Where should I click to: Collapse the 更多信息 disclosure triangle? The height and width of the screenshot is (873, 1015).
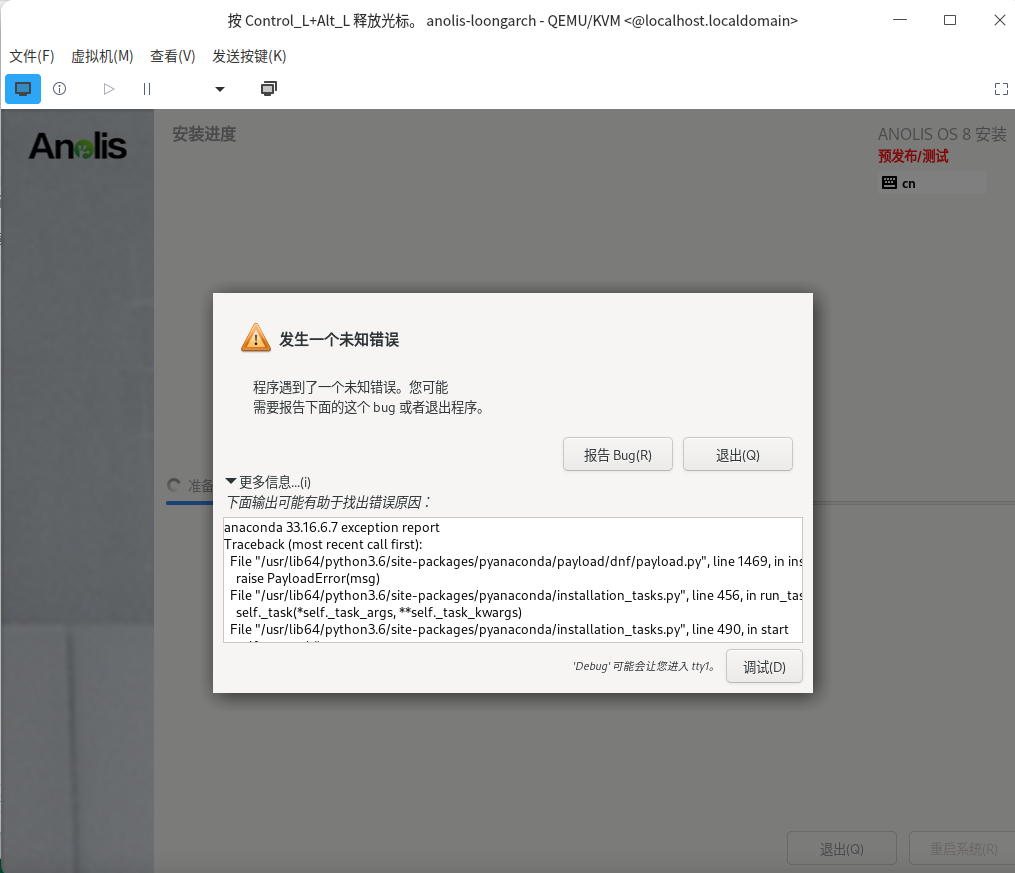point(231,481)
